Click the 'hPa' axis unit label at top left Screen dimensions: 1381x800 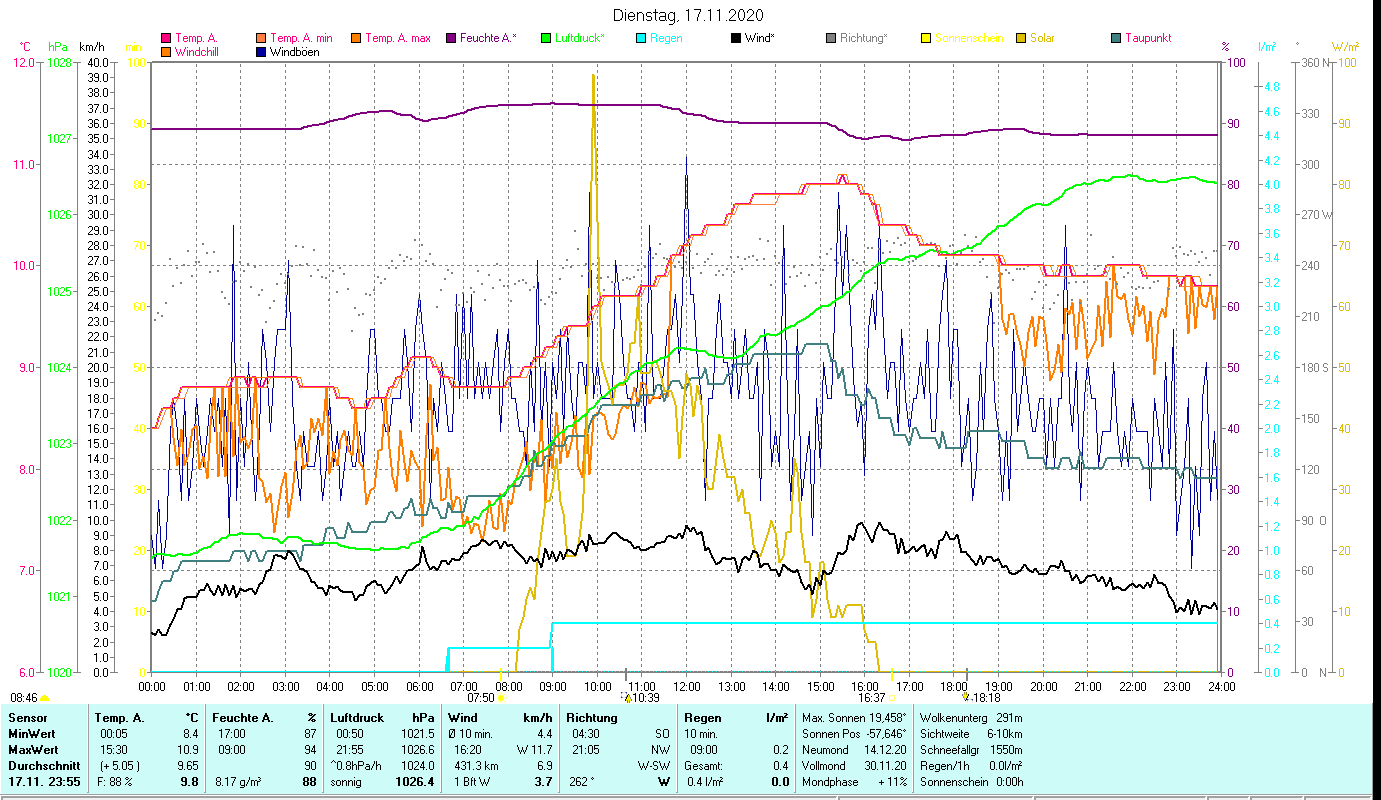coord(57,47)
